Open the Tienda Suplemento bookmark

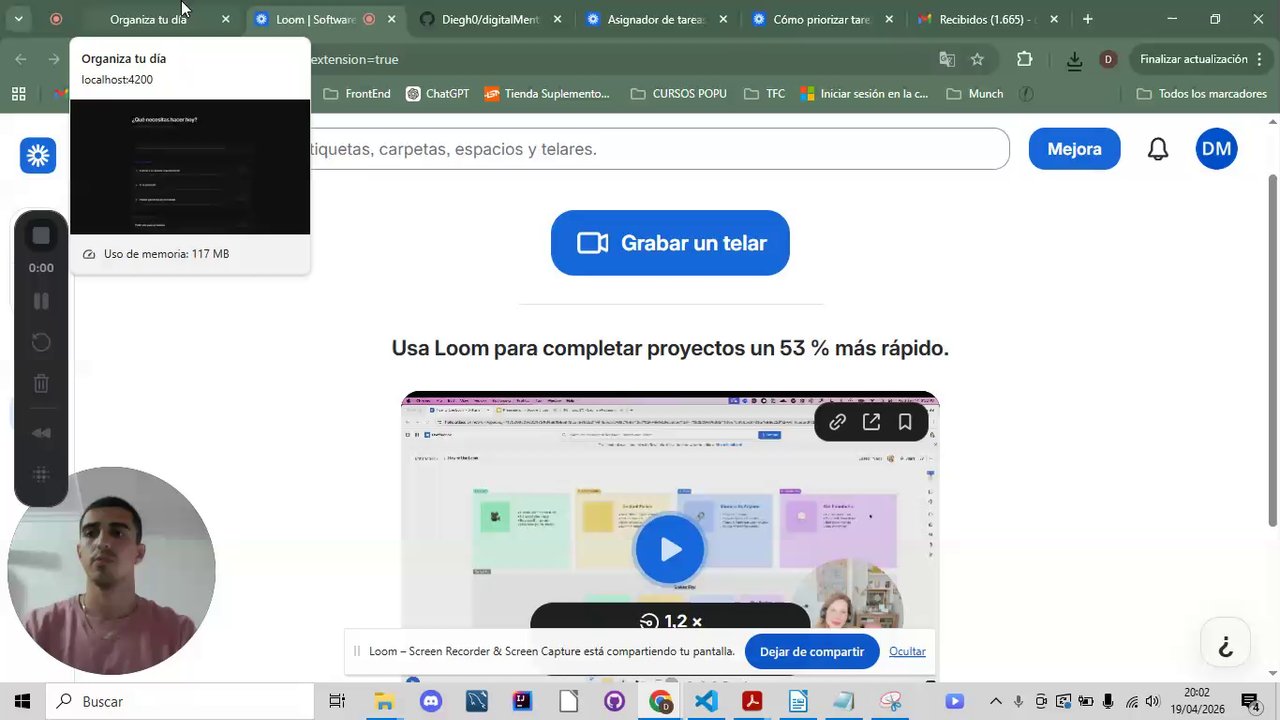pos(546,94)
